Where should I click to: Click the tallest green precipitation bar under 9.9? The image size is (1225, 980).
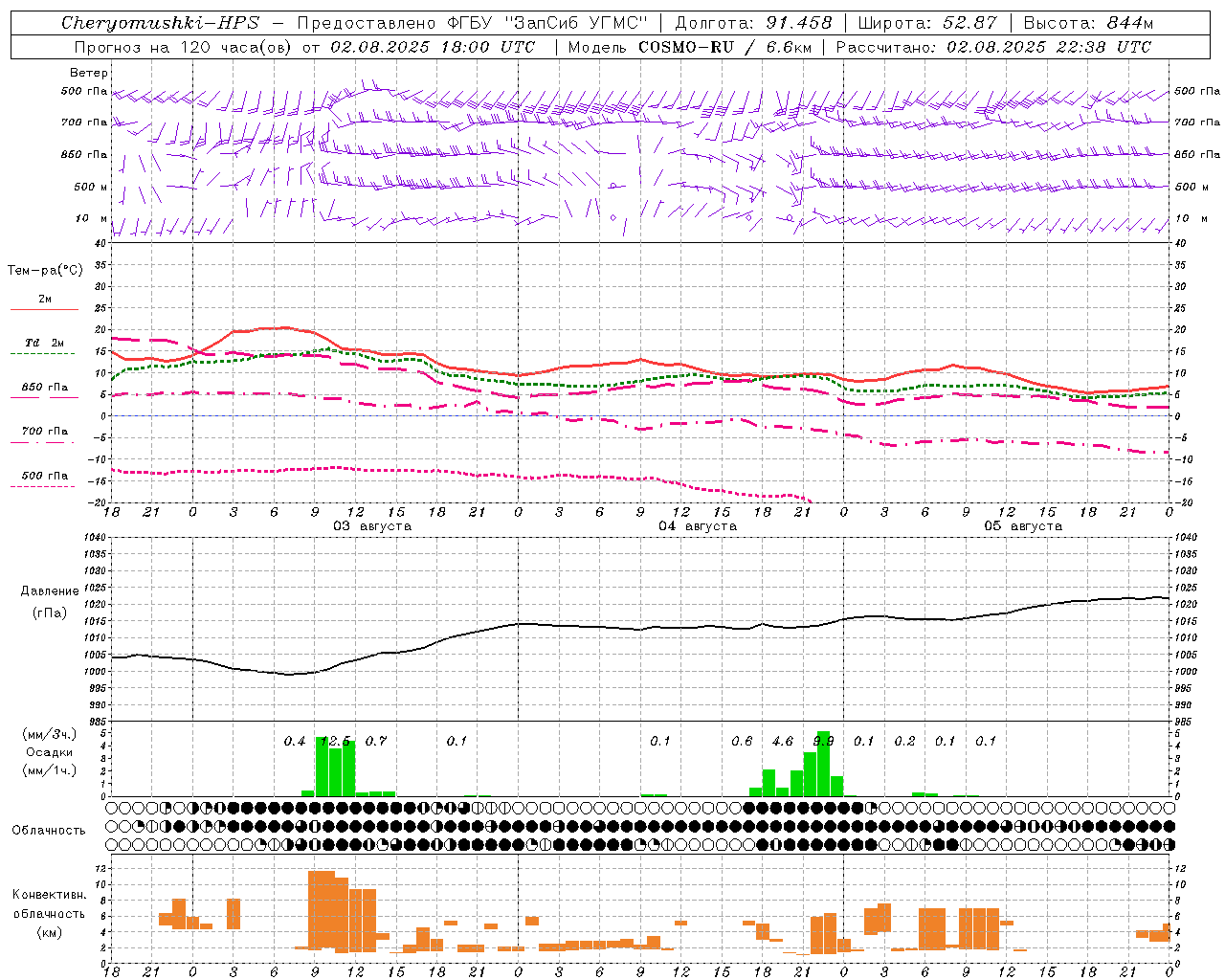point(823,764)
